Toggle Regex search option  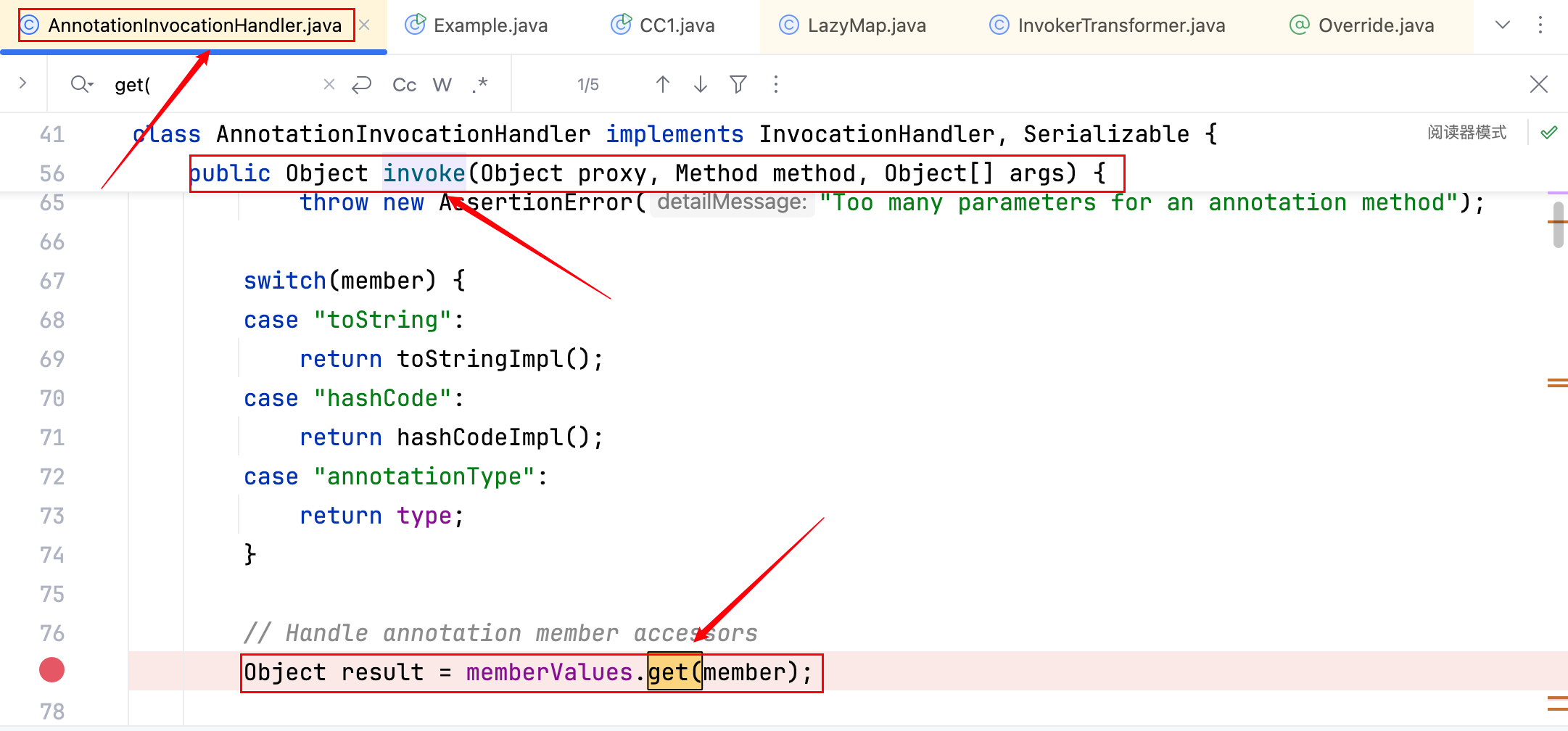(479, 85)
